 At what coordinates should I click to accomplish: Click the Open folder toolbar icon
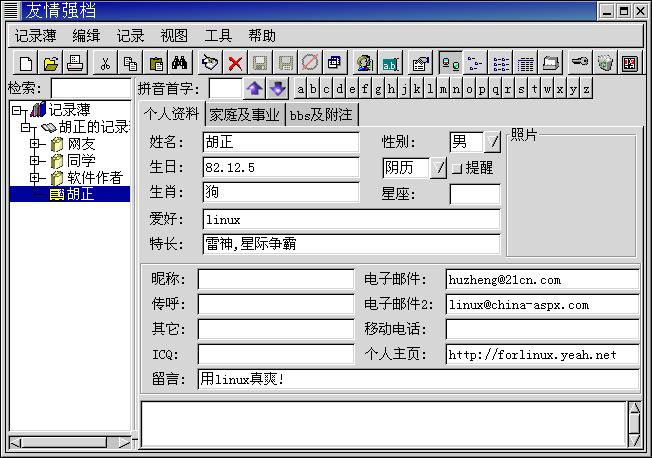point(51,63)
